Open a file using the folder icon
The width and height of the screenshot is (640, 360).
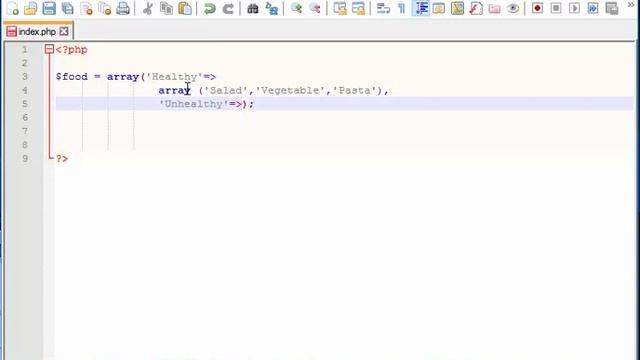coord(31,8)
